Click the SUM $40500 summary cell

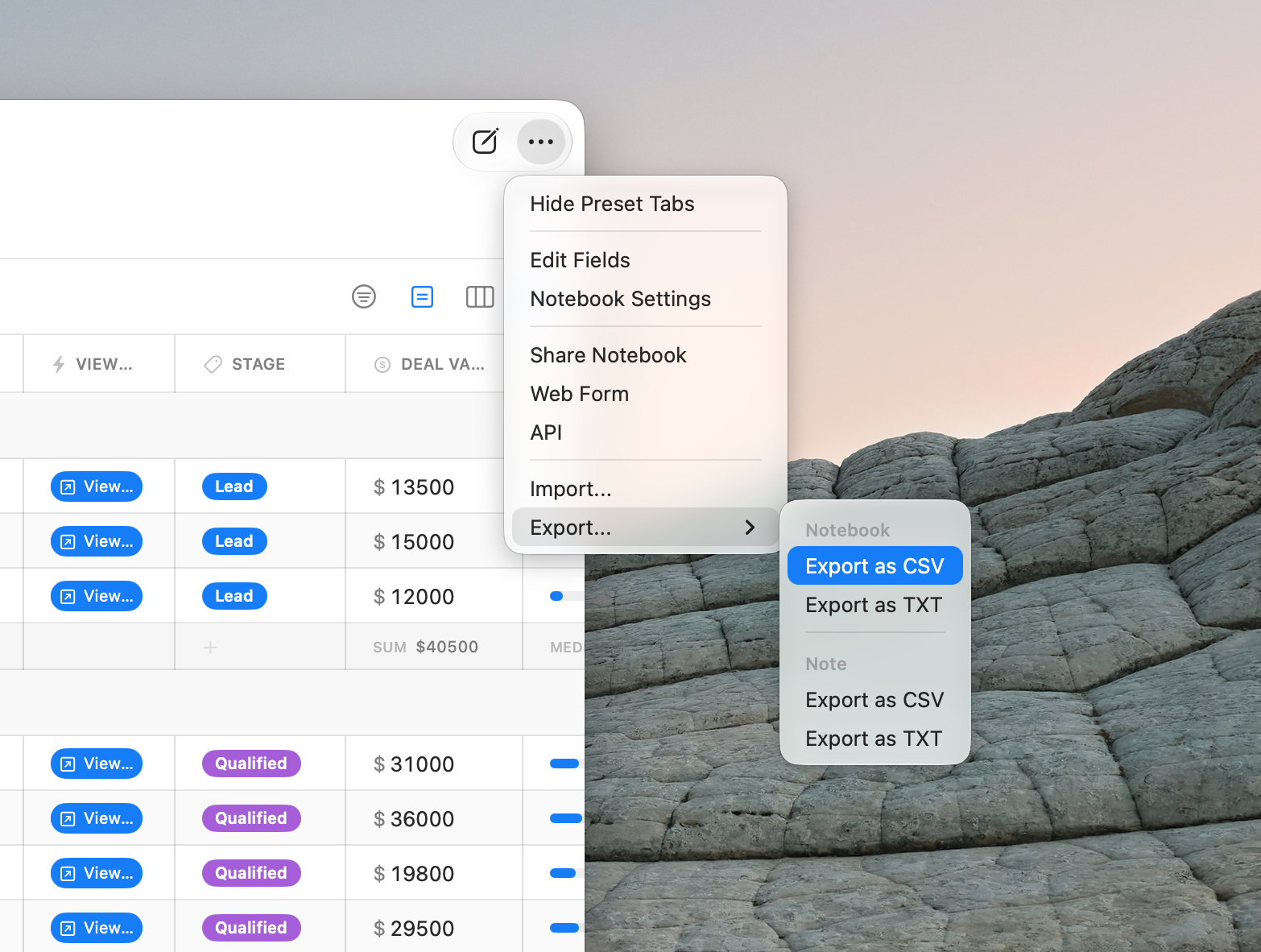434,647
